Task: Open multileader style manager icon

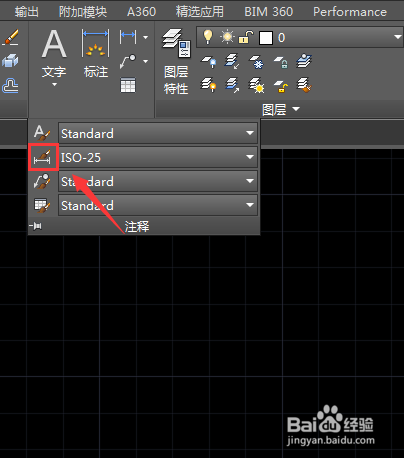Action: pos(42,181)
